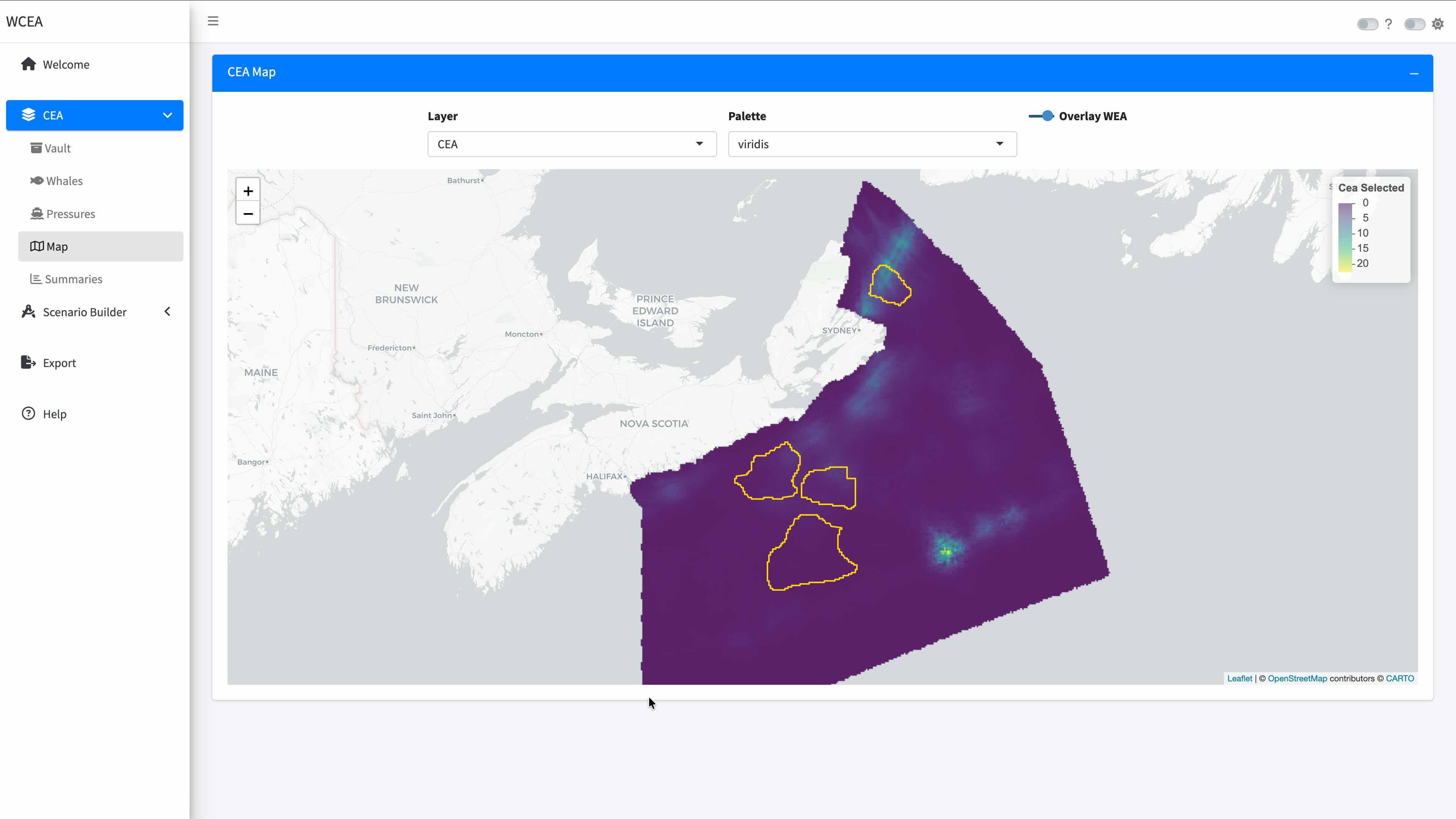Click the Vault archive box icon
The height and width of the screenshot is (819, 1456).
click(x=36, y=148)
